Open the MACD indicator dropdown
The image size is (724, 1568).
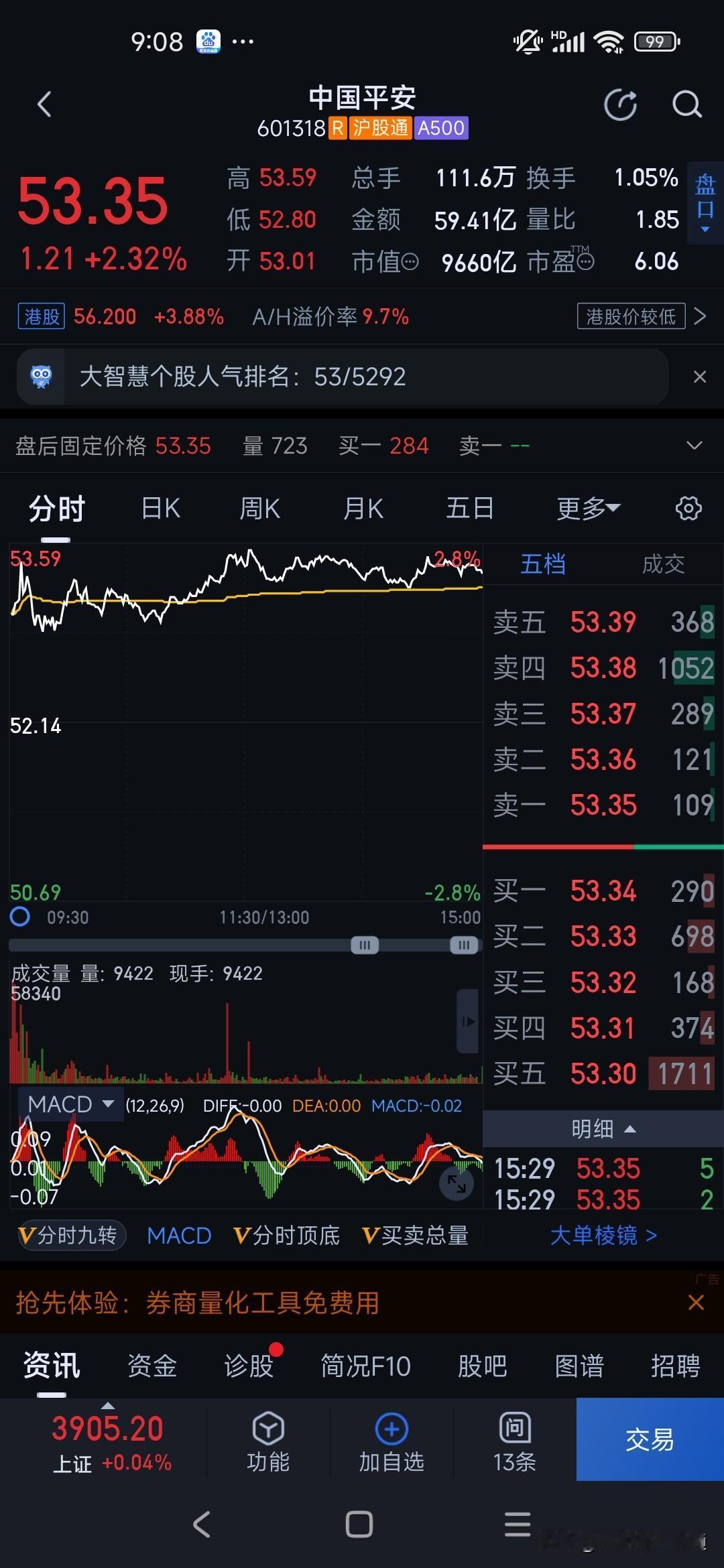point(70,1104)
